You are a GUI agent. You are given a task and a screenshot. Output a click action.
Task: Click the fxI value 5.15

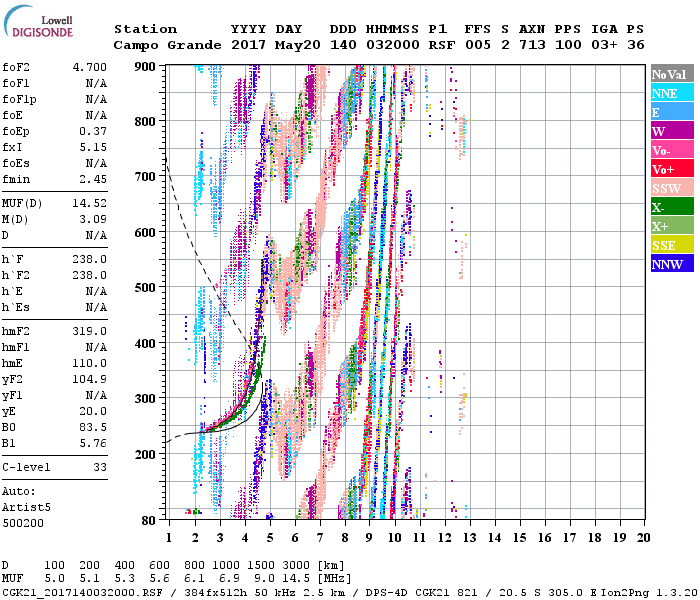93,147
